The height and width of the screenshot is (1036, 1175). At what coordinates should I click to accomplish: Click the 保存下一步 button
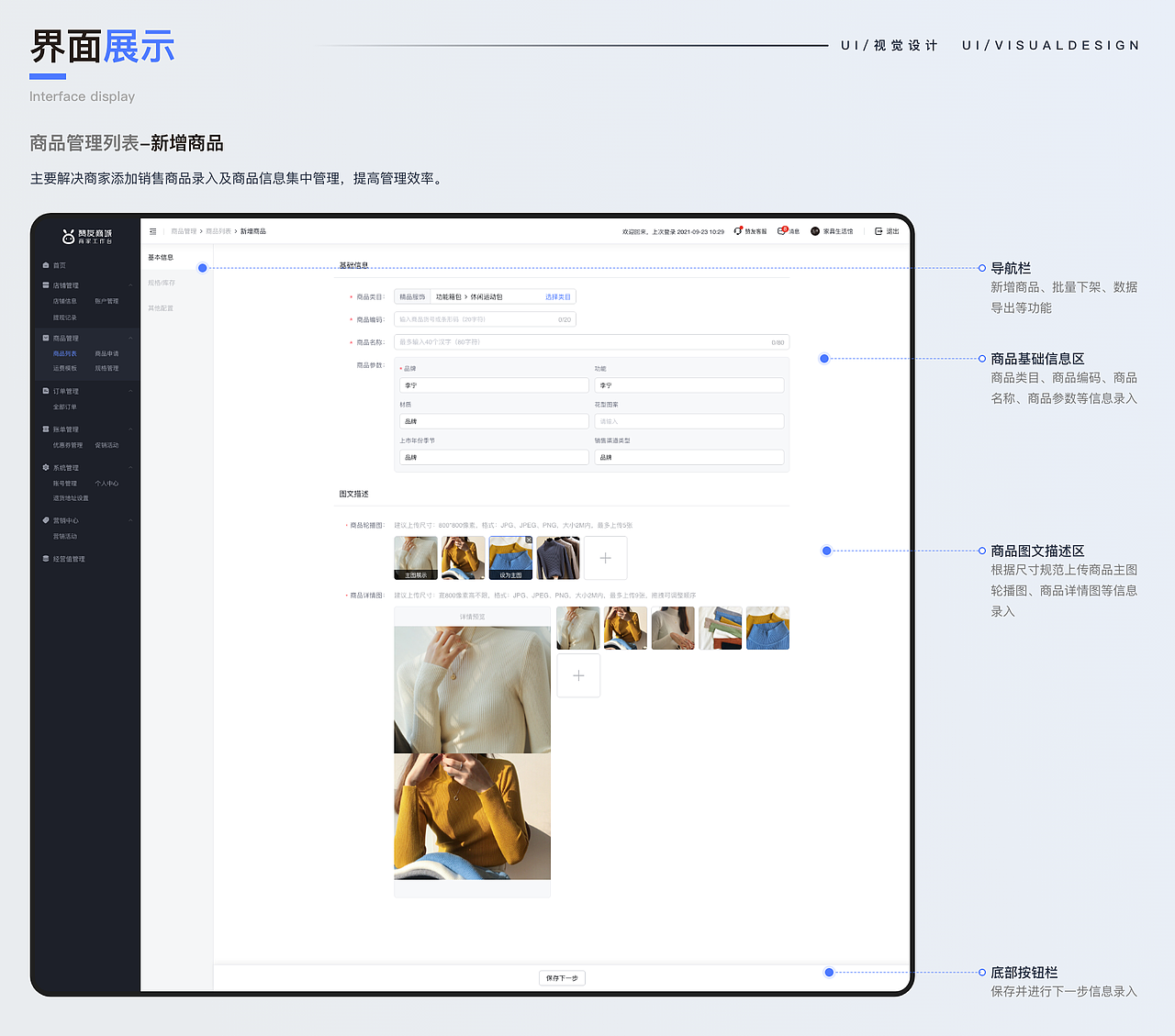[562, 978]
